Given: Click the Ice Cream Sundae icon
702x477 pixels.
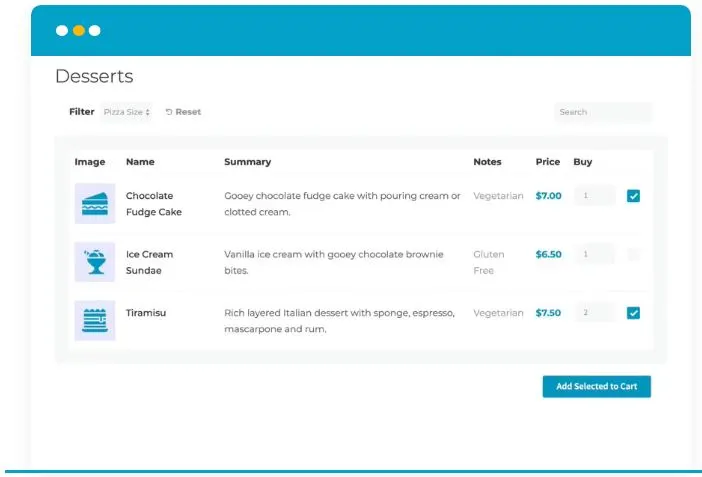Looking at the screenshot, I should tap(95, 262).
